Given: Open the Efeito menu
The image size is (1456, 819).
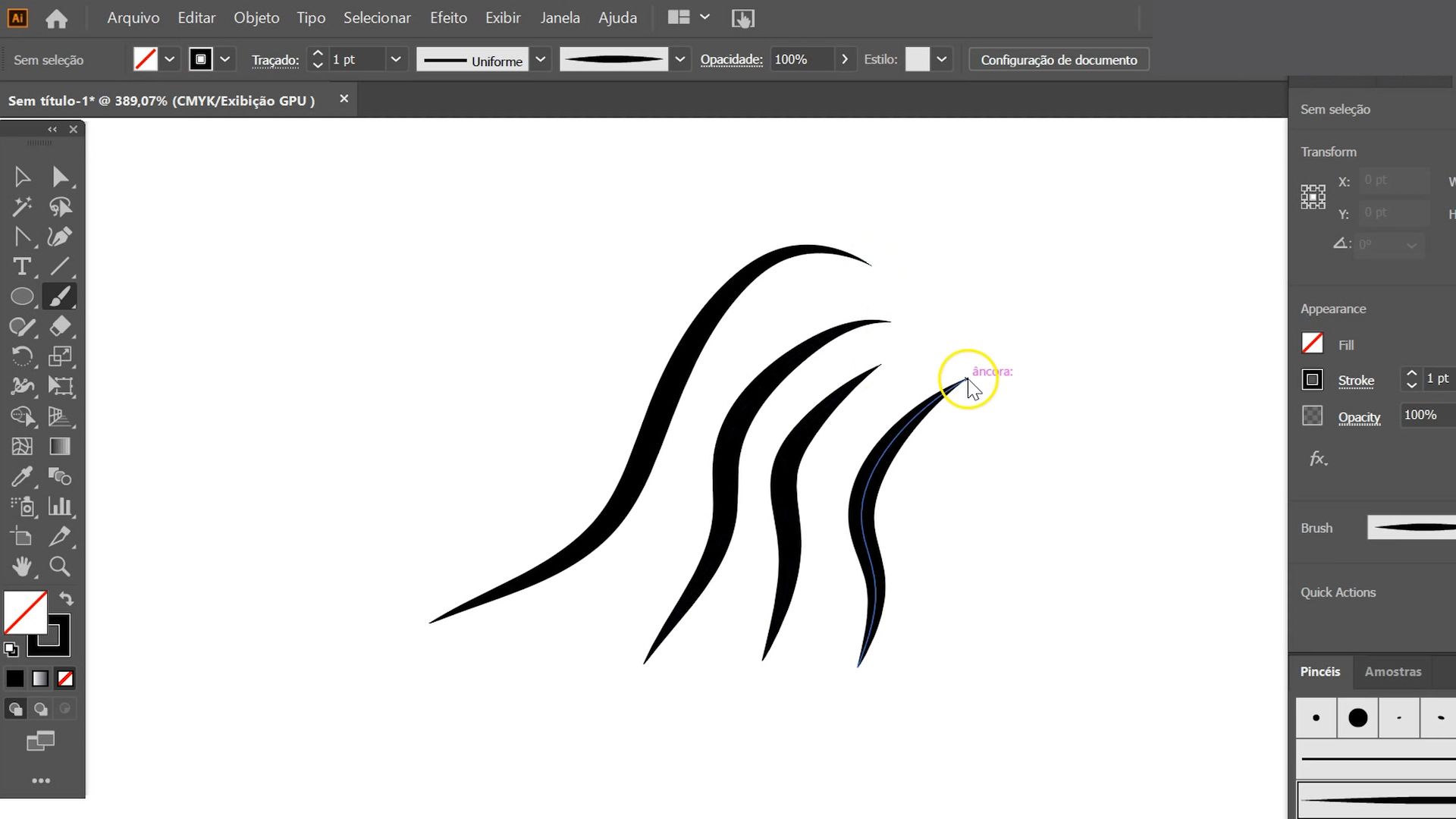Looking at the screenshot, I should point(447,17).
